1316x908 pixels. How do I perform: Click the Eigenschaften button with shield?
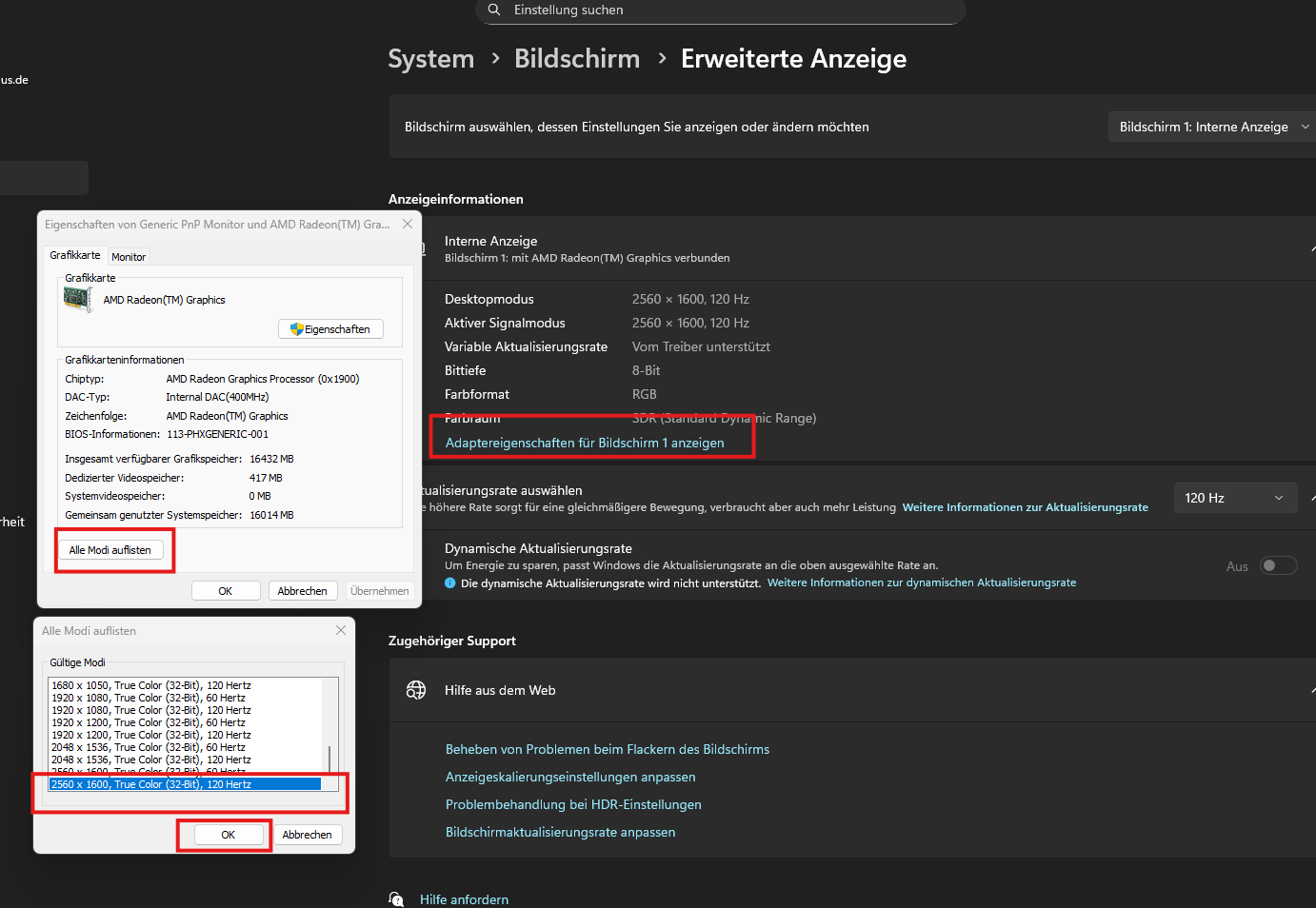[x=330, y=329]
